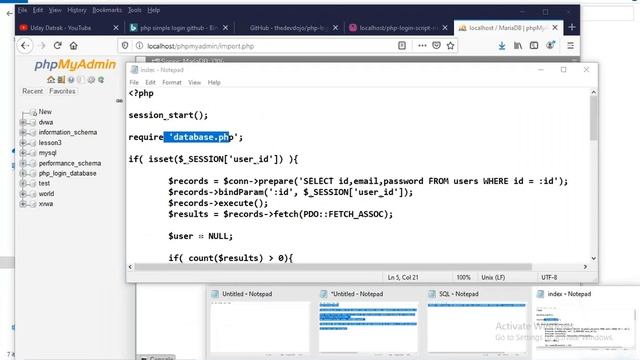This screenshot has width=640, height=360.
Task: Click the vertical scrollbar thumb in Notepad
Action: pyautogui.click(x=593, y=118)
